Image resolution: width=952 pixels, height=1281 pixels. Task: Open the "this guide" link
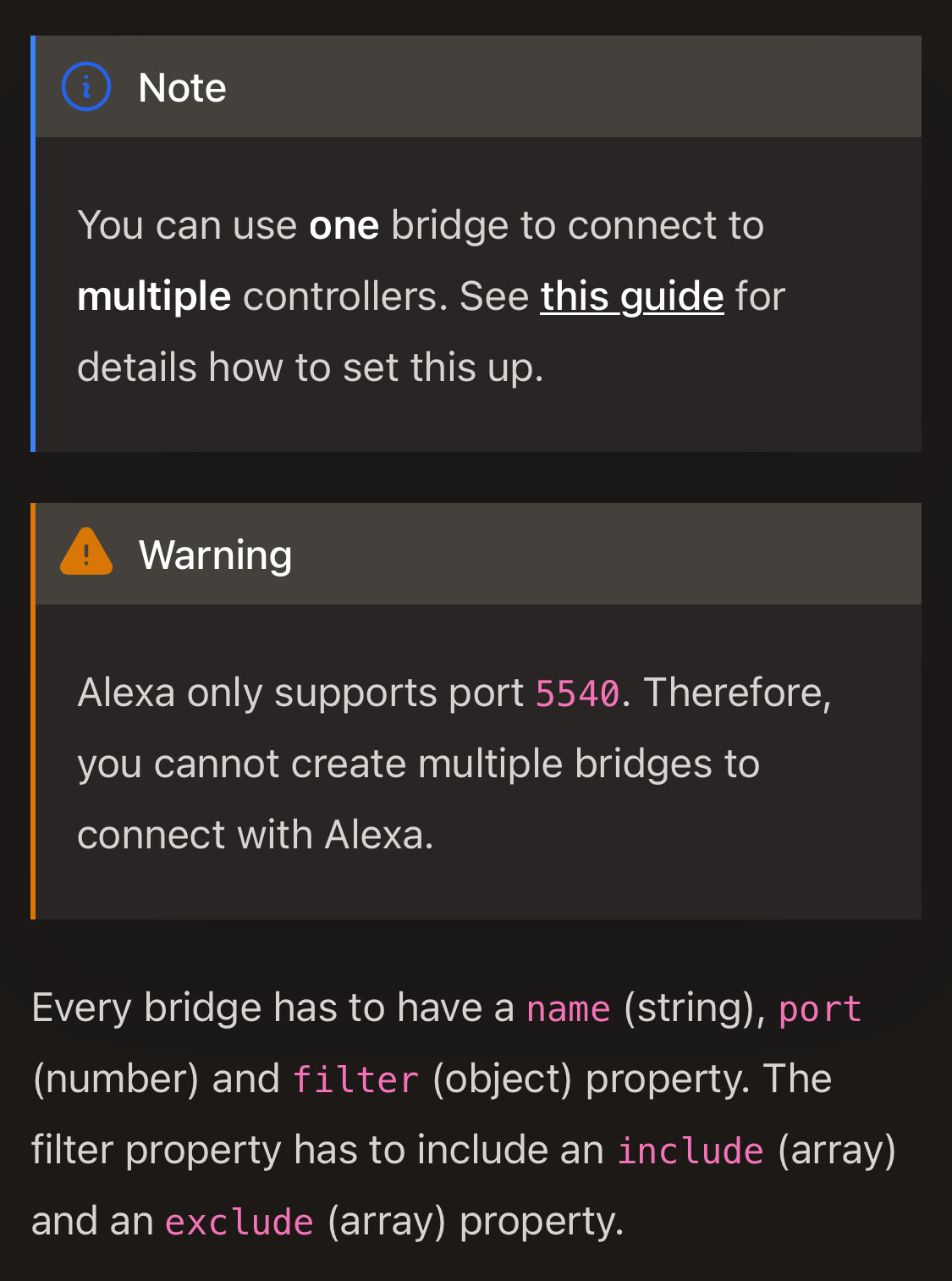[632, 296]
